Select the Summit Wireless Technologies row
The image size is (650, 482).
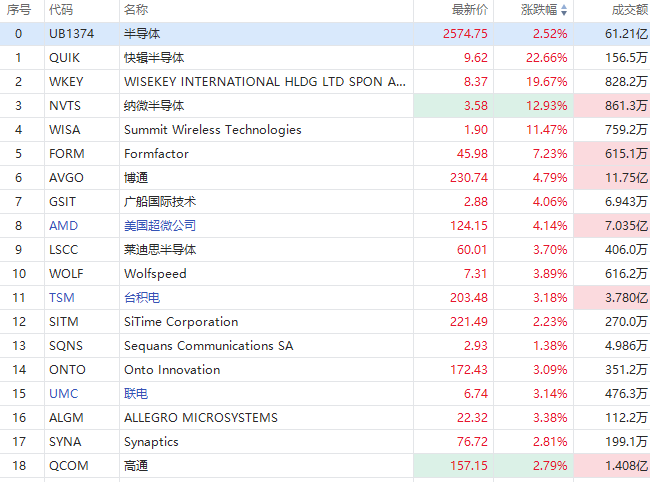tap(325, 130)
